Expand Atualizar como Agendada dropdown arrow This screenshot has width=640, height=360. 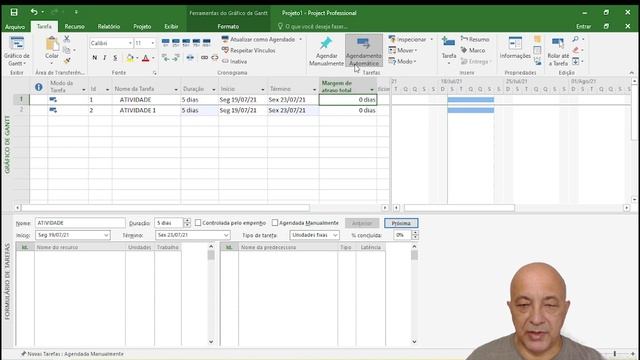(x=301, y=40)
